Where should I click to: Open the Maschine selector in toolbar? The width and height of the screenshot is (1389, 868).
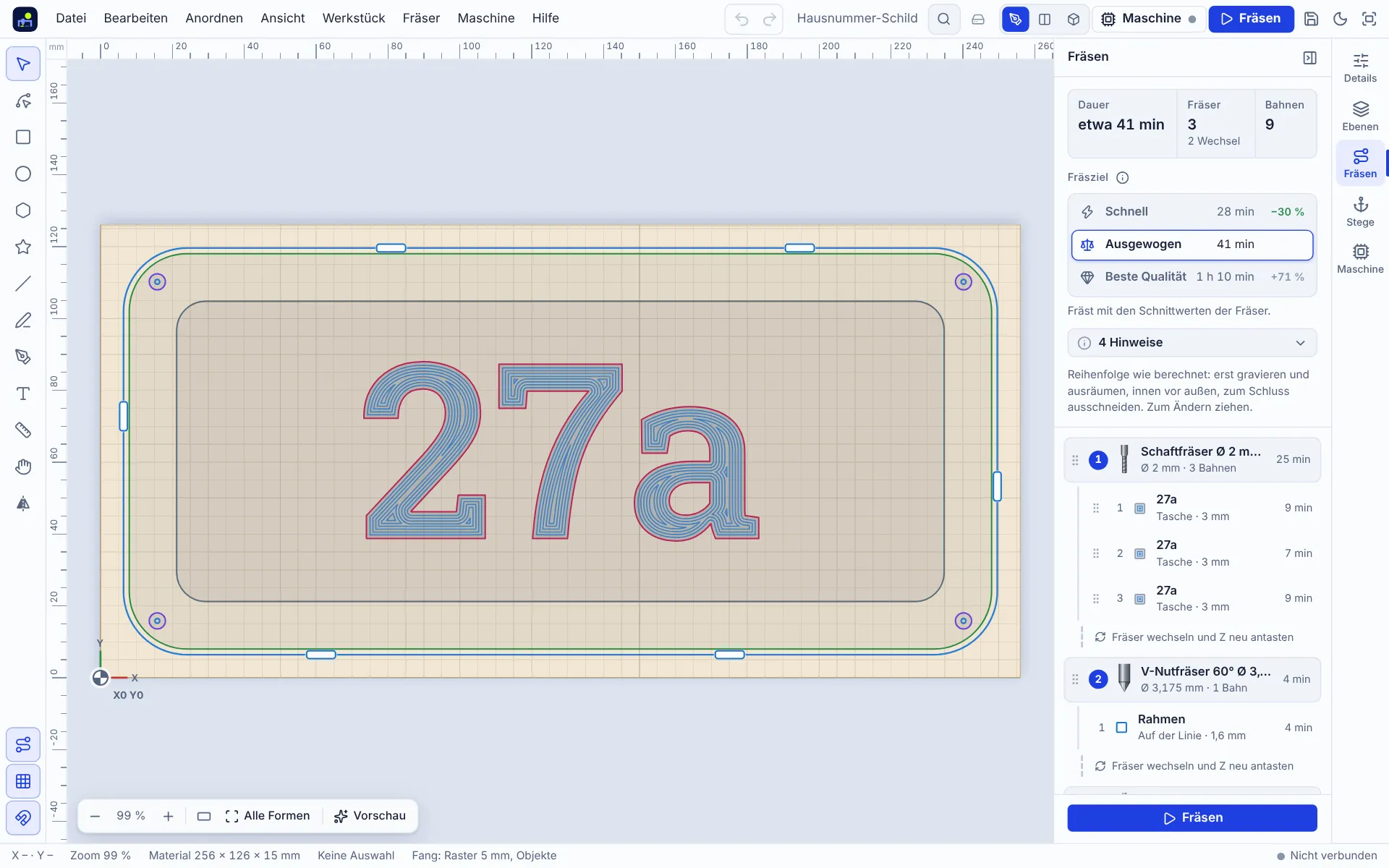coord(1149,19)
